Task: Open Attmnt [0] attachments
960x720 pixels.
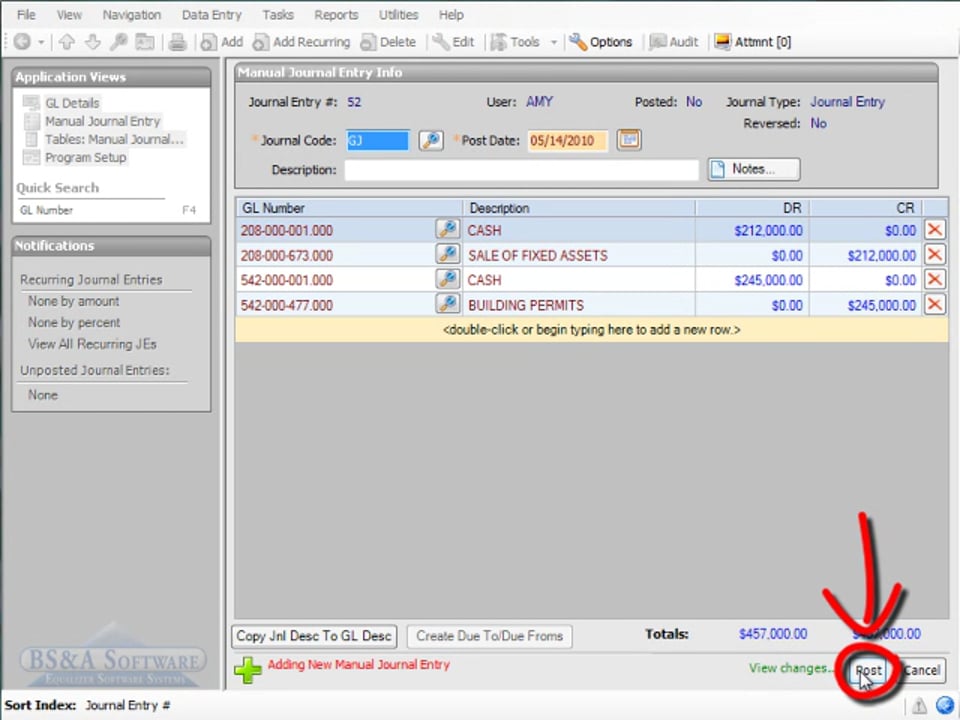Action: [753, 42]
